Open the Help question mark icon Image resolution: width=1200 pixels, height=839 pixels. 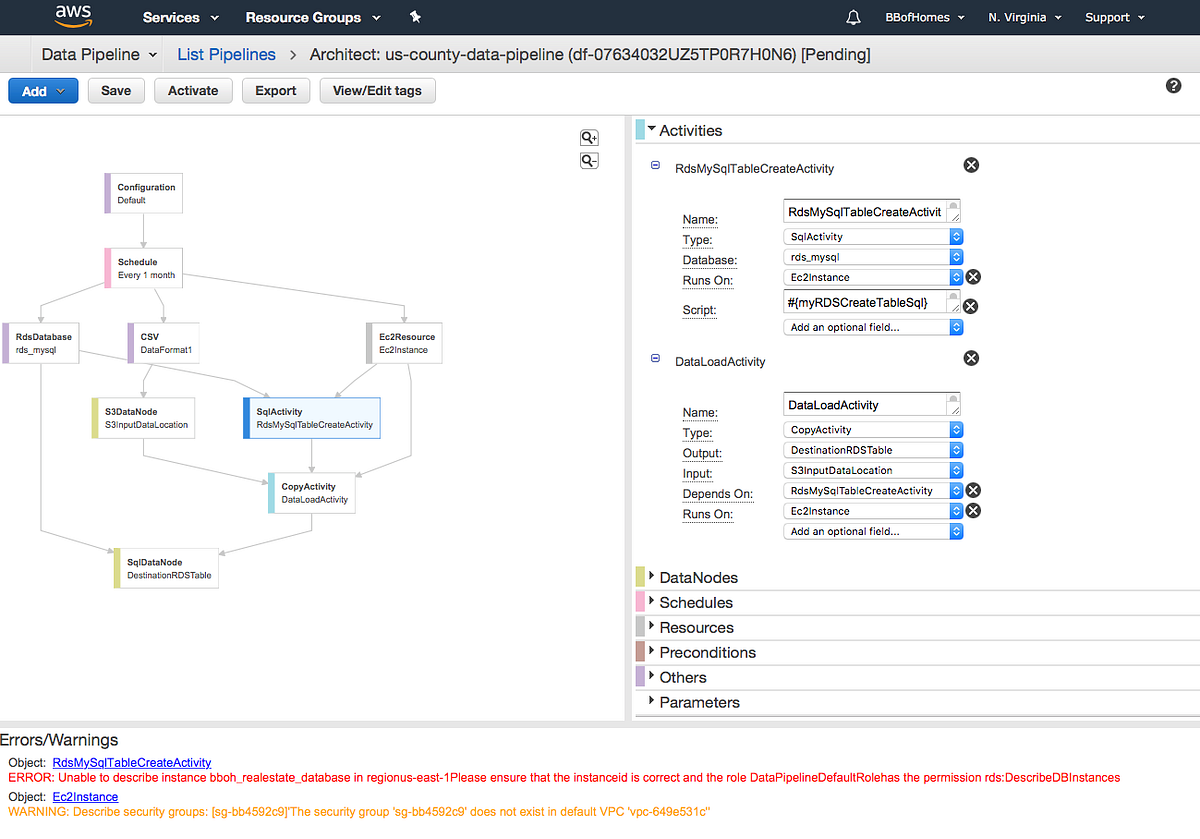click(1173, 86)
